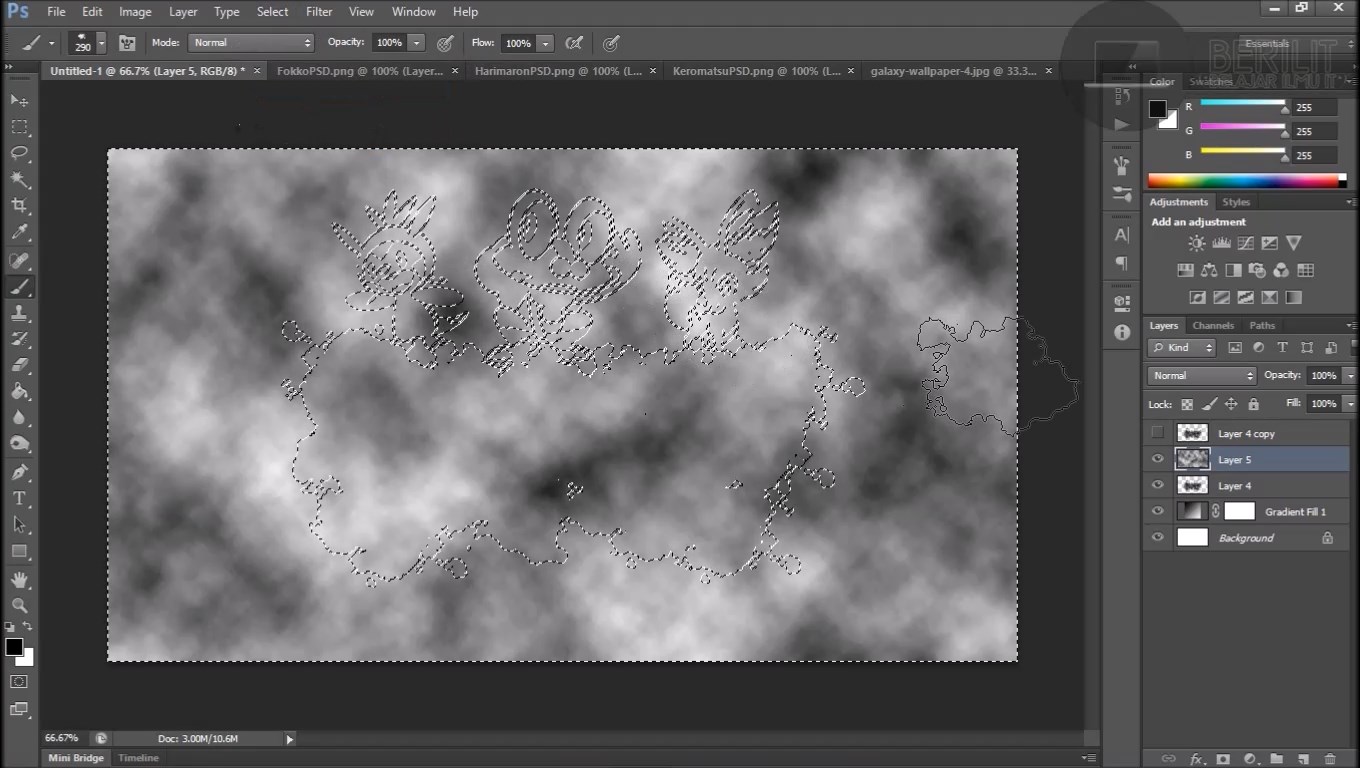The height and width of the screenshot is (768, 1360).
Task: Open the File menu
Action: coord(56,12)
